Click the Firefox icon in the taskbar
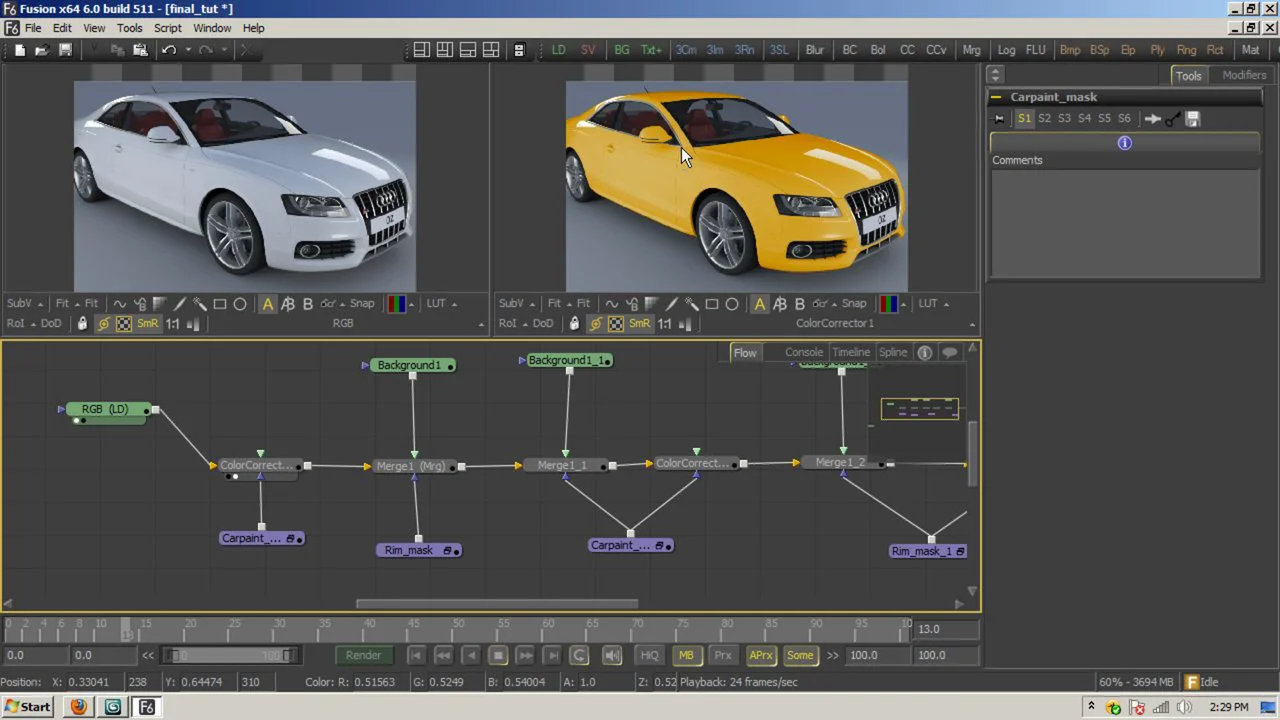 coord(79,707)
